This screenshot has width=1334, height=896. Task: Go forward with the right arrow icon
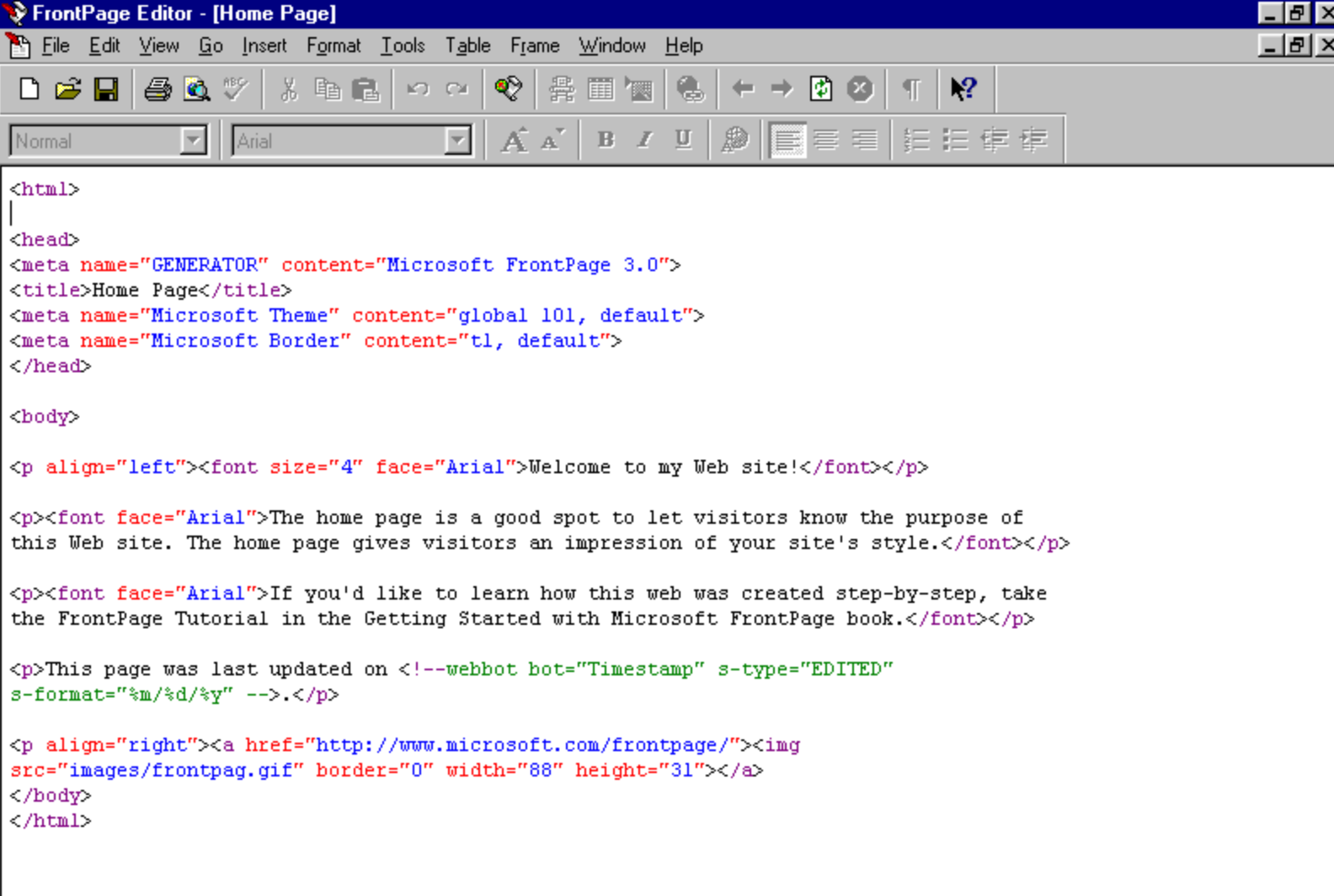coord(782,88)
